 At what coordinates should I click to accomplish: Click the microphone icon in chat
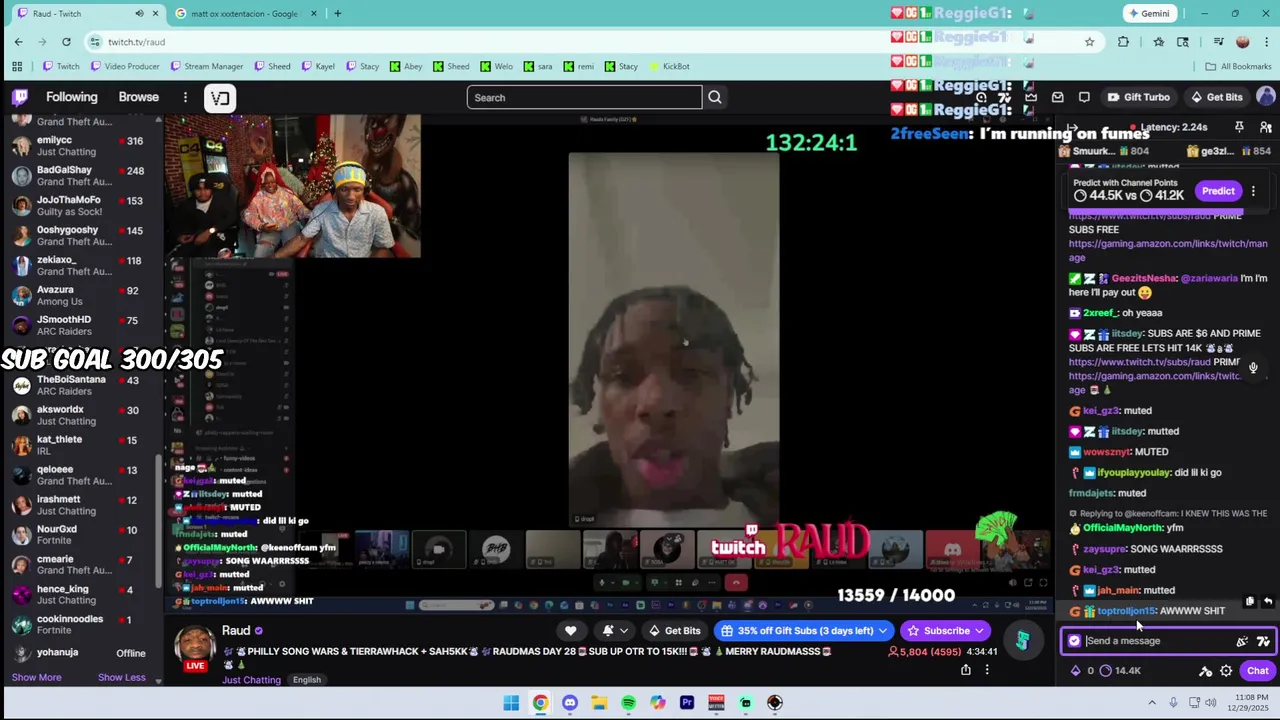point(1253,367)
